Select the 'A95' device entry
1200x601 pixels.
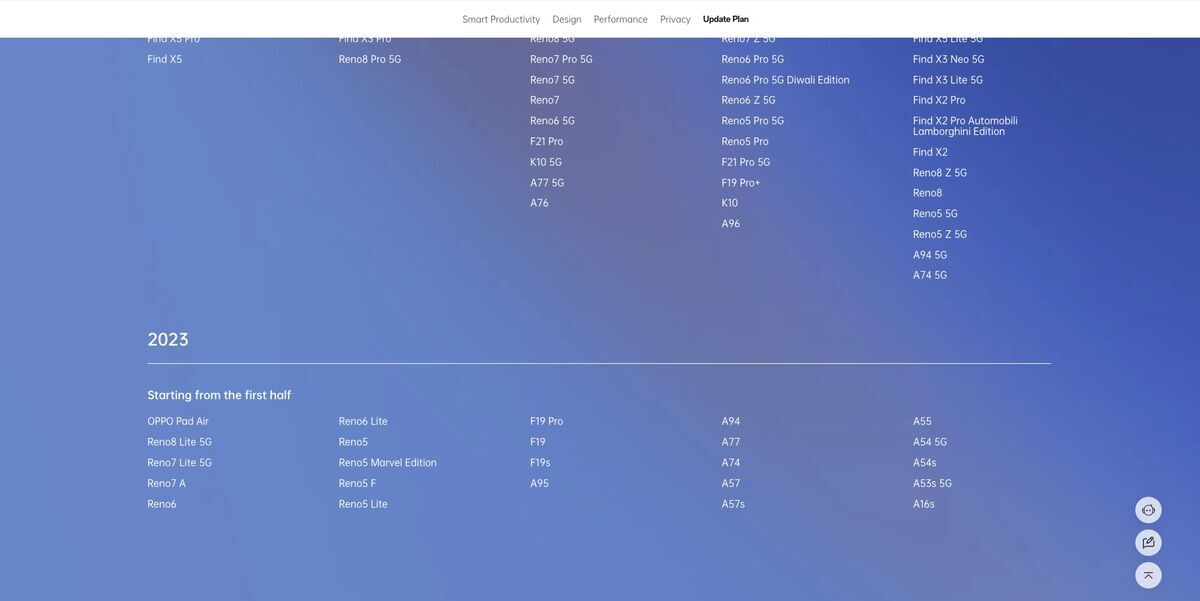coord(539,484)
